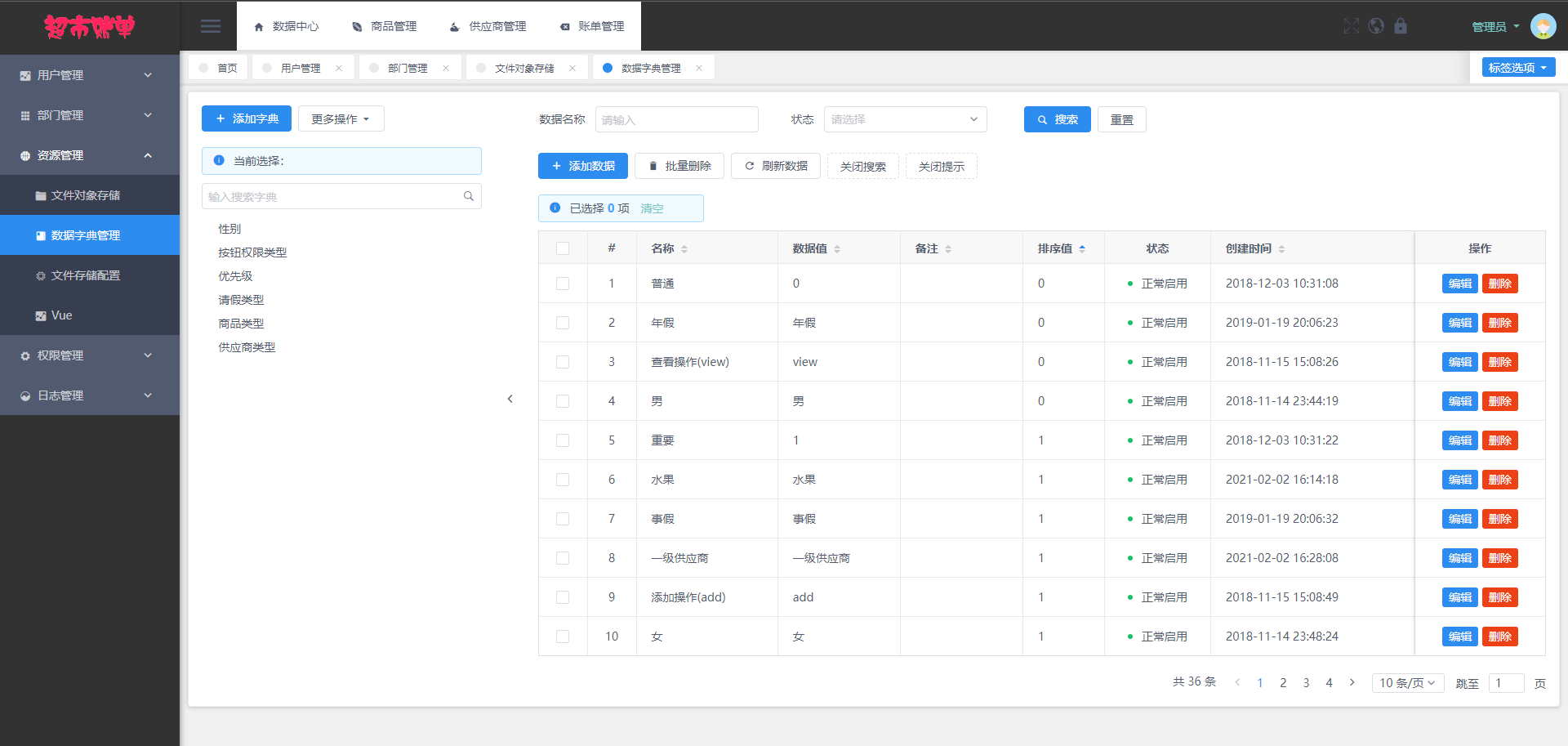Click the search magnifier in dictionary search box
The height and width of the screenshot is (746, 1568).
click(469, 196)
